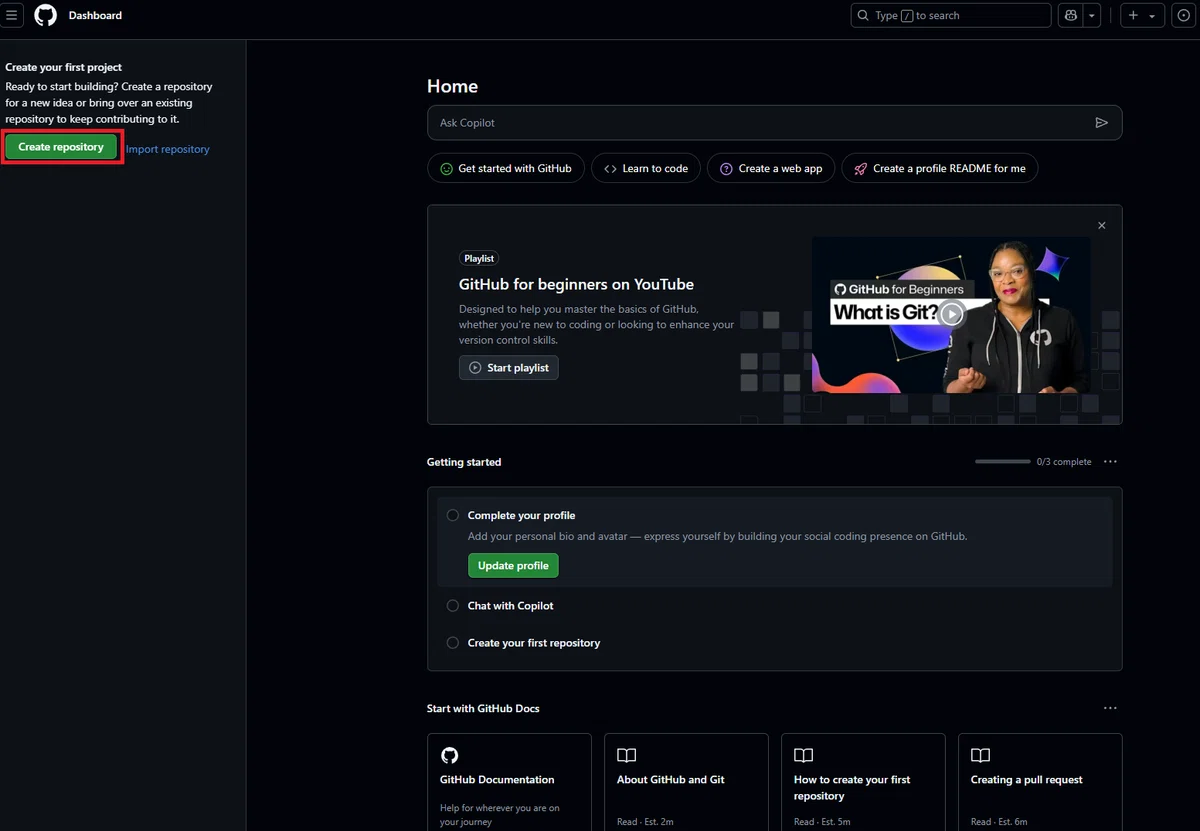Click the Home heading

[452, 86]
